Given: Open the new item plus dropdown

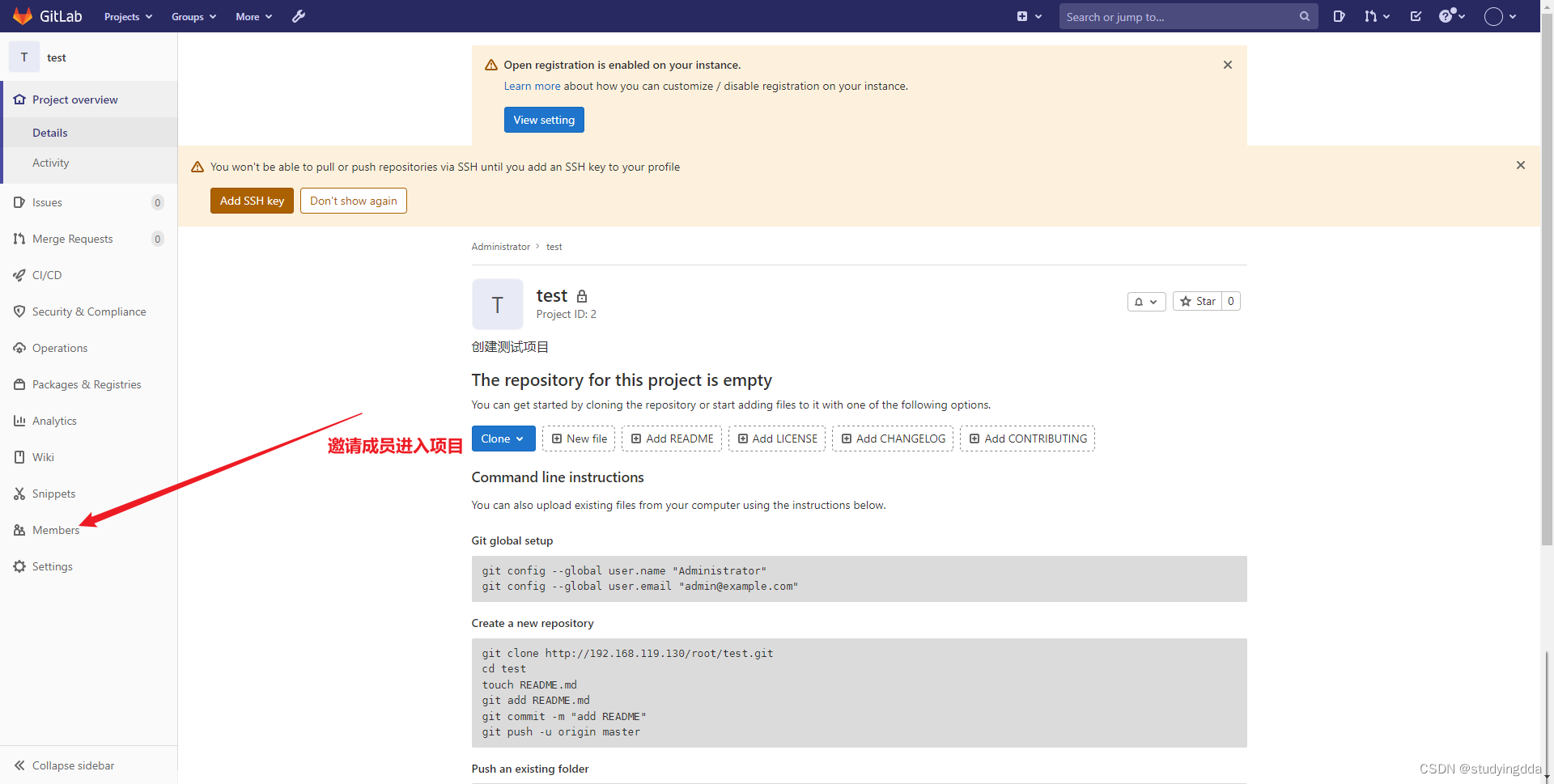Looking at the screenshot, I should point(1029,16).
